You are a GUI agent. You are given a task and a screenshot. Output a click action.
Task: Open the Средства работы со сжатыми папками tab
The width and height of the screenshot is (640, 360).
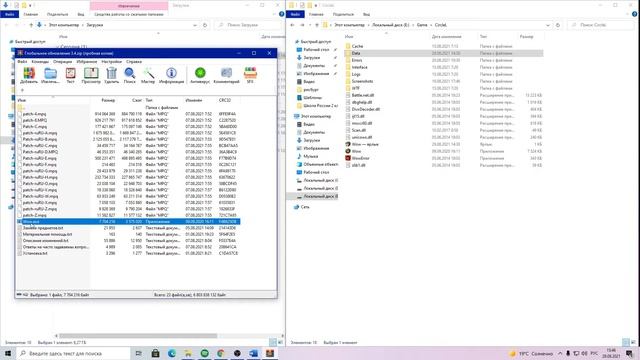click(129, 14)
